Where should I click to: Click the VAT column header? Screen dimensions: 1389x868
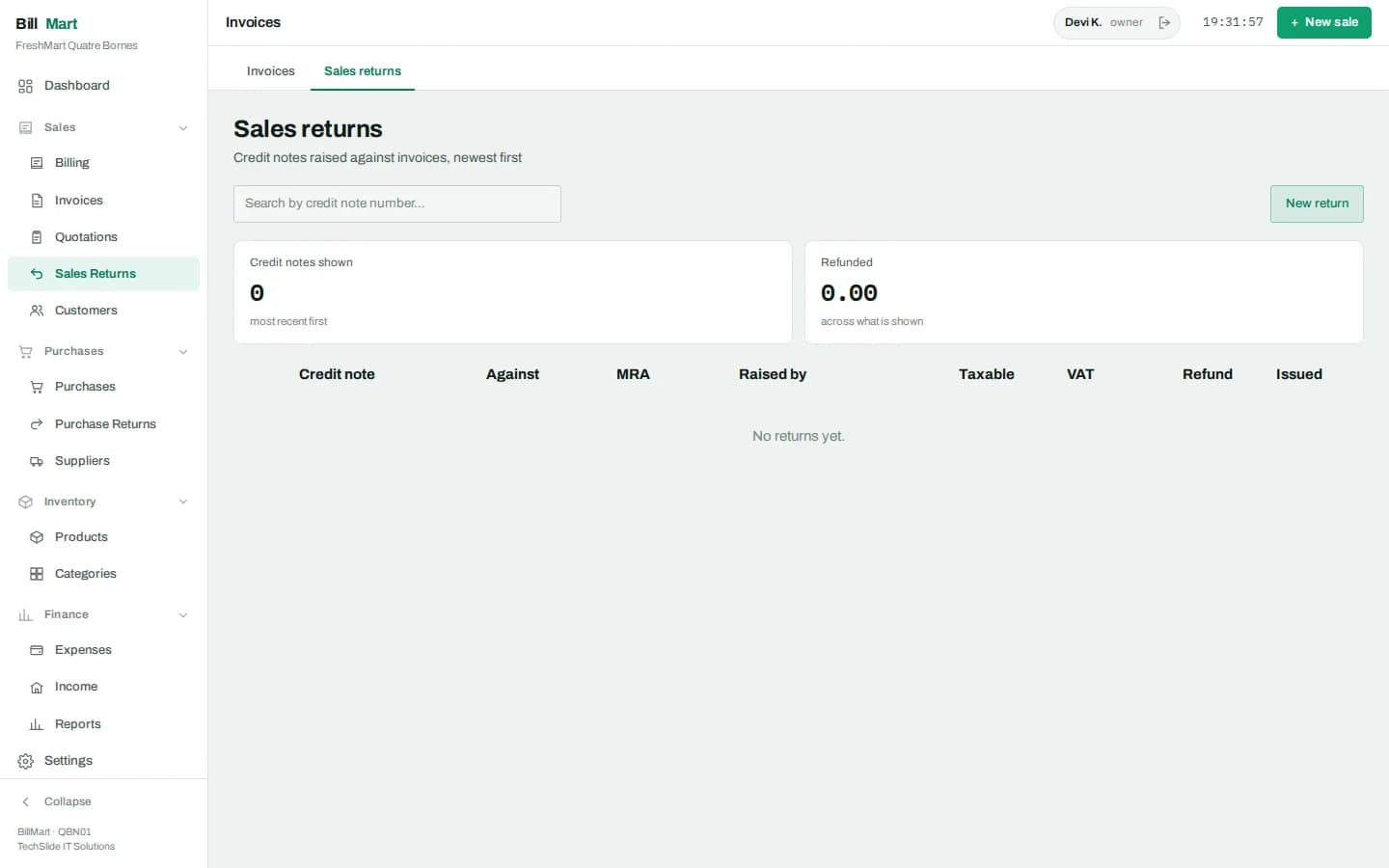click(x=1080, y=374)
